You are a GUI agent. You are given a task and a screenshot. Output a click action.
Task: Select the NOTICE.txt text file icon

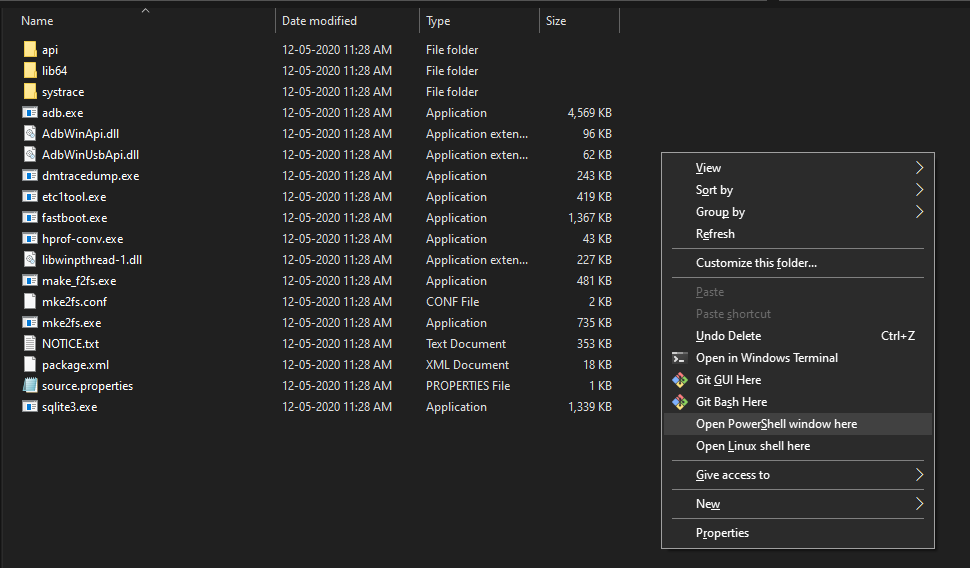coord(30,344)
